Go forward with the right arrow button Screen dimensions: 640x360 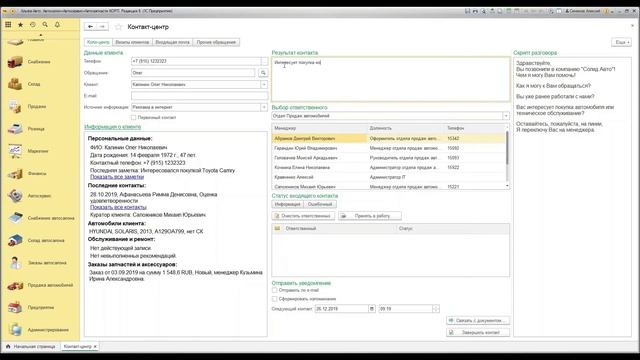[x=102, y=27]
